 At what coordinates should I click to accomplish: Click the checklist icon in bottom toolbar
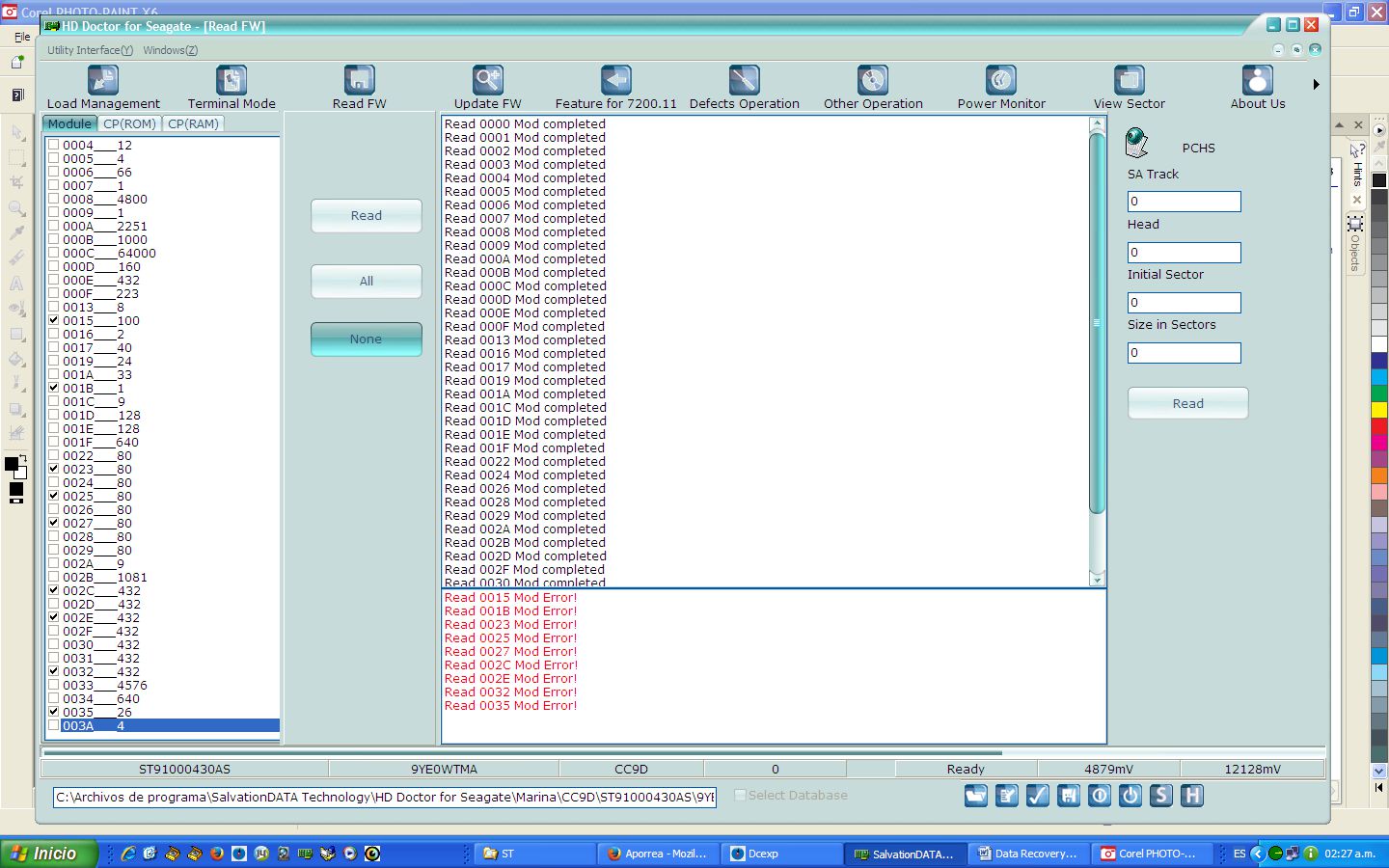[1007, 796]
